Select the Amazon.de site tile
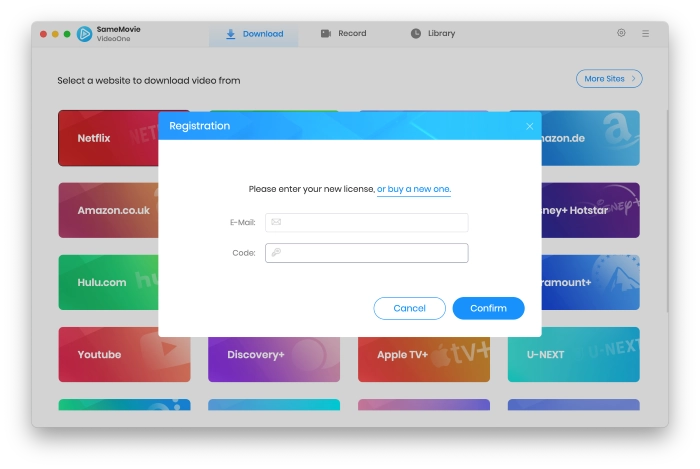The width and height of the screenshot is (700, 469). (591, 138)
